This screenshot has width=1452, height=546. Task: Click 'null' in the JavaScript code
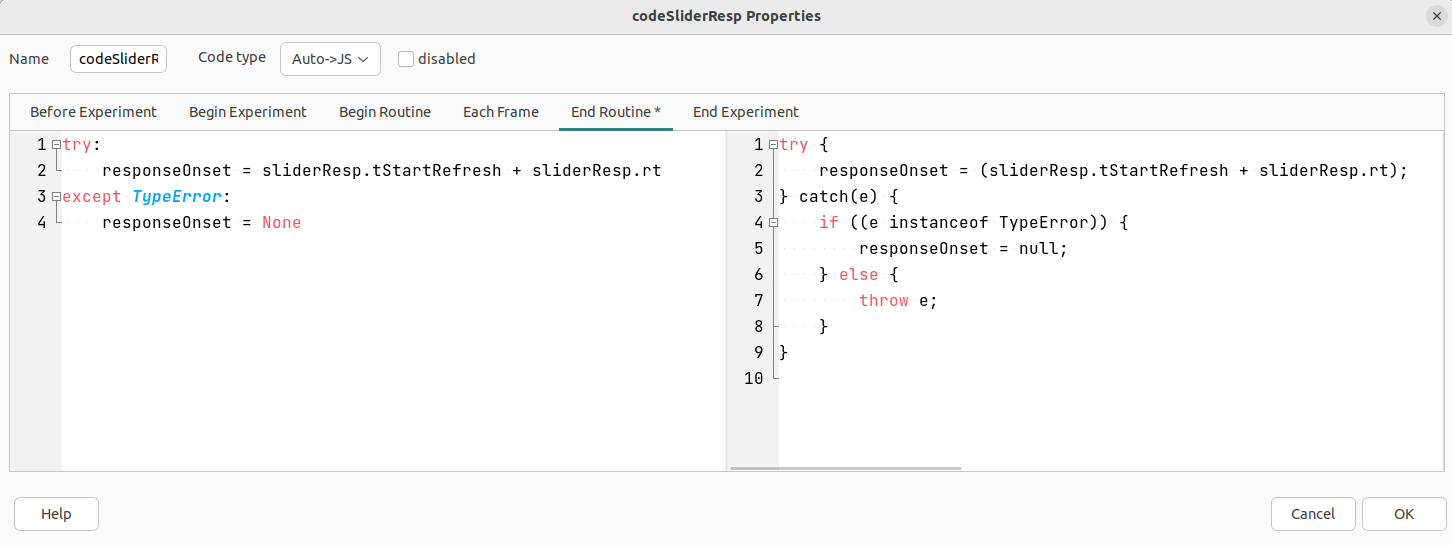(1038, 248)
